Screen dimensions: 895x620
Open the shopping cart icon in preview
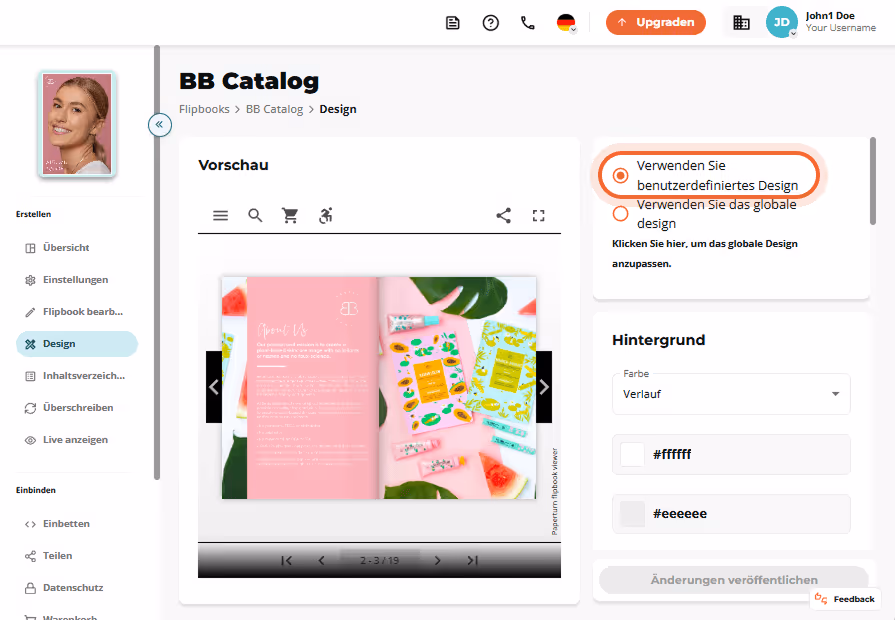[x=290, y=215]
